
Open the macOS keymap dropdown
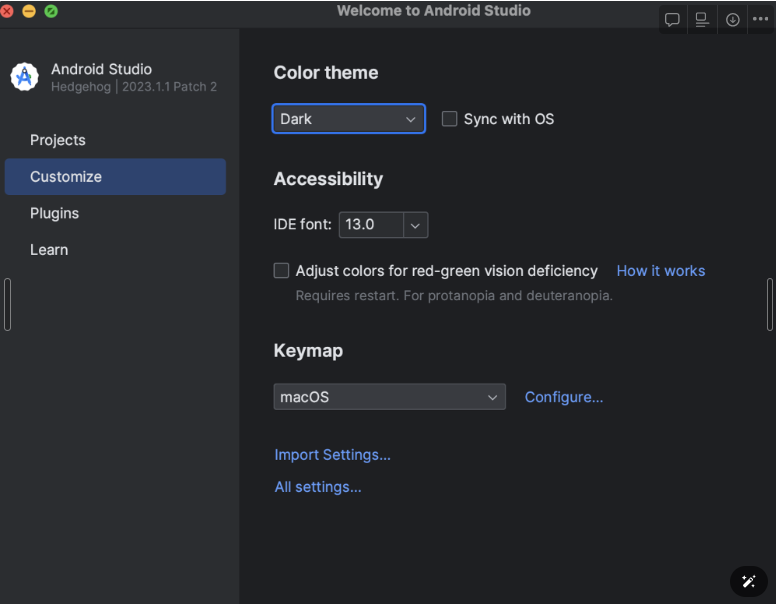(x=389, y=397)
